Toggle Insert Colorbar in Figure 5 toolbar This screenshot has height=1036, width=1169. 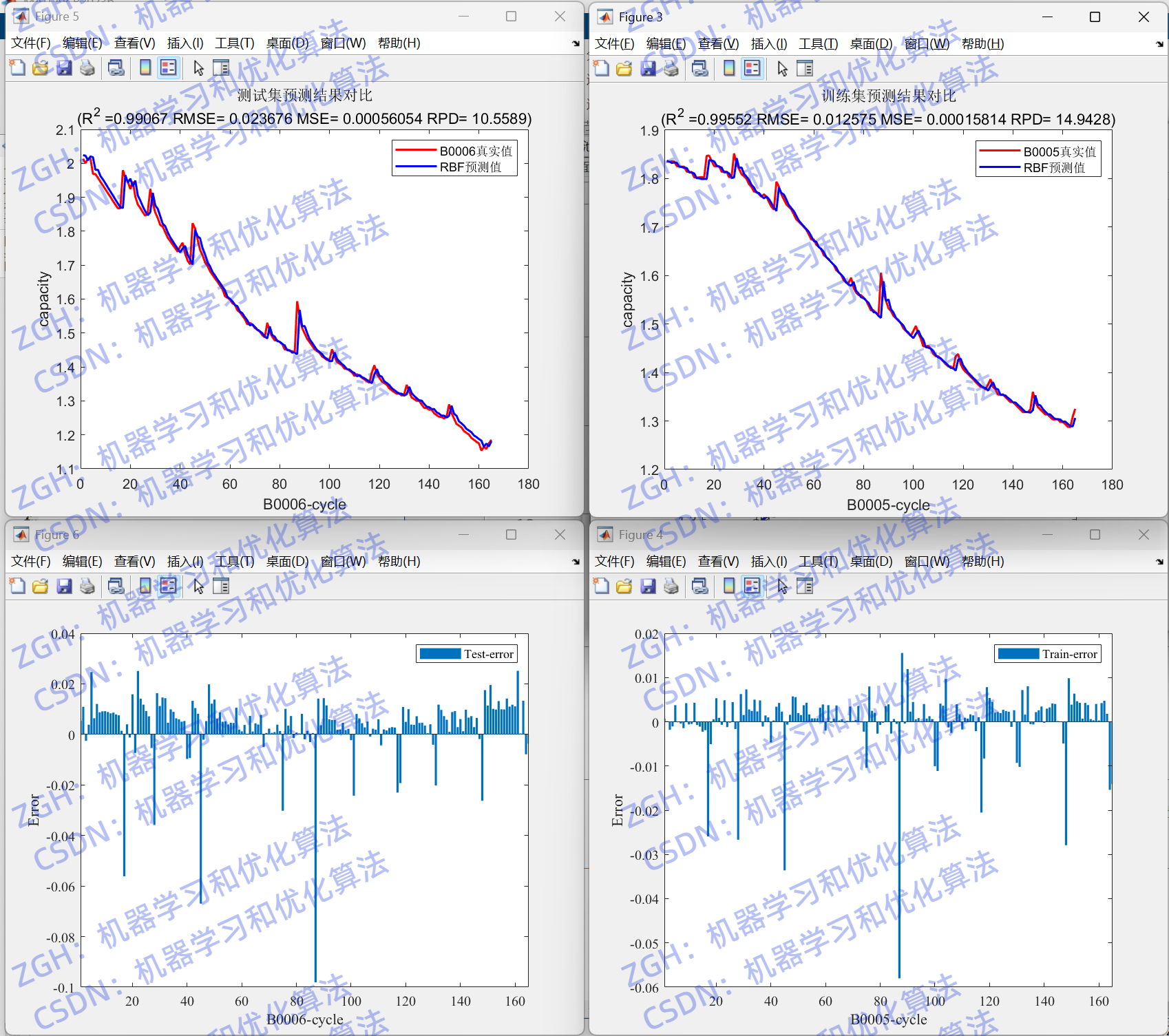pos(145,67)
